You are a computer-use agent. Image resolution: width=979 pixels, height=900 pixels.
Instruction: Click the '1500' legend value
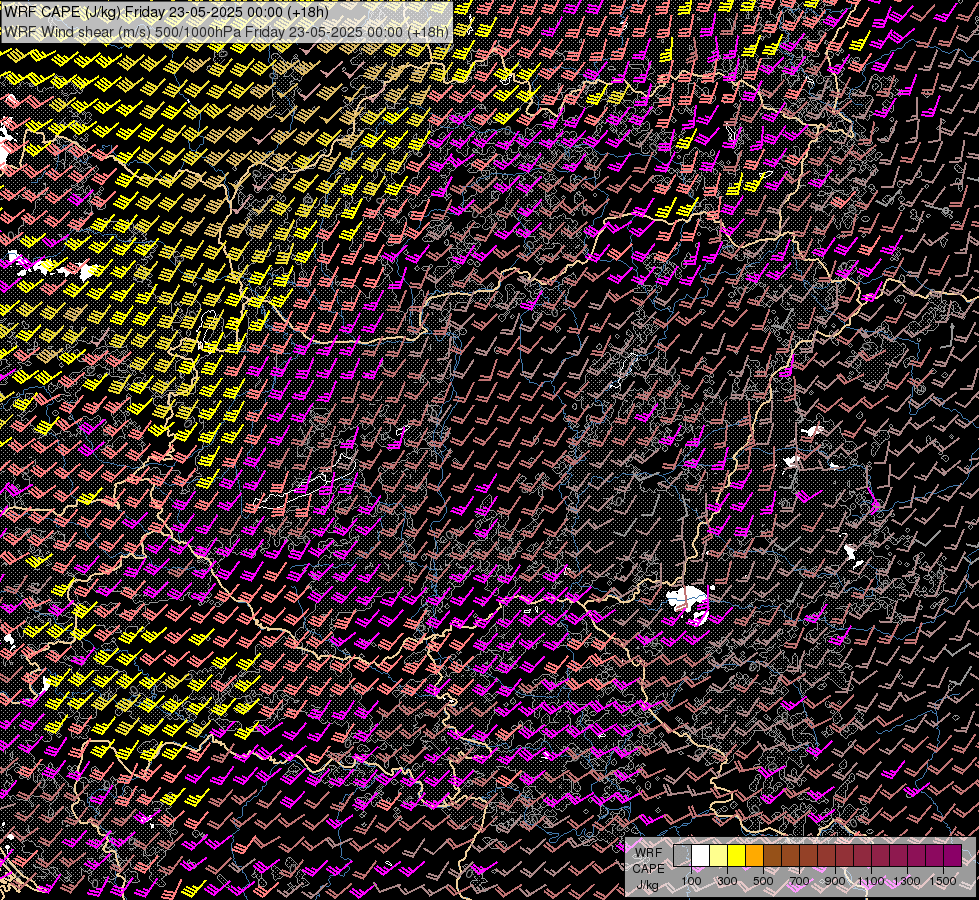point(943,881)
